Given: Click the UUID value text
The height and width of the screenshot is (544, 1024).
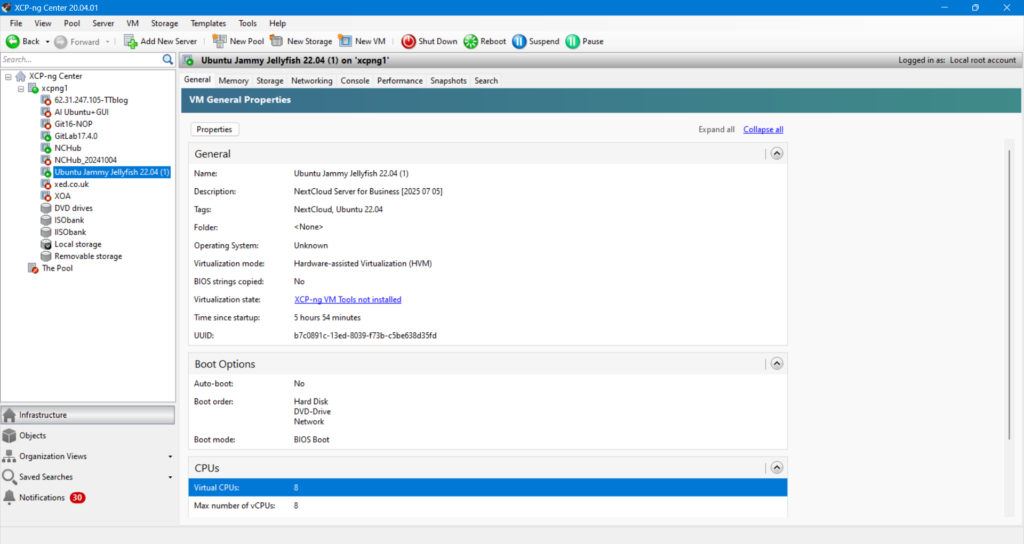Looking at the screenshot, I should 365,336.
